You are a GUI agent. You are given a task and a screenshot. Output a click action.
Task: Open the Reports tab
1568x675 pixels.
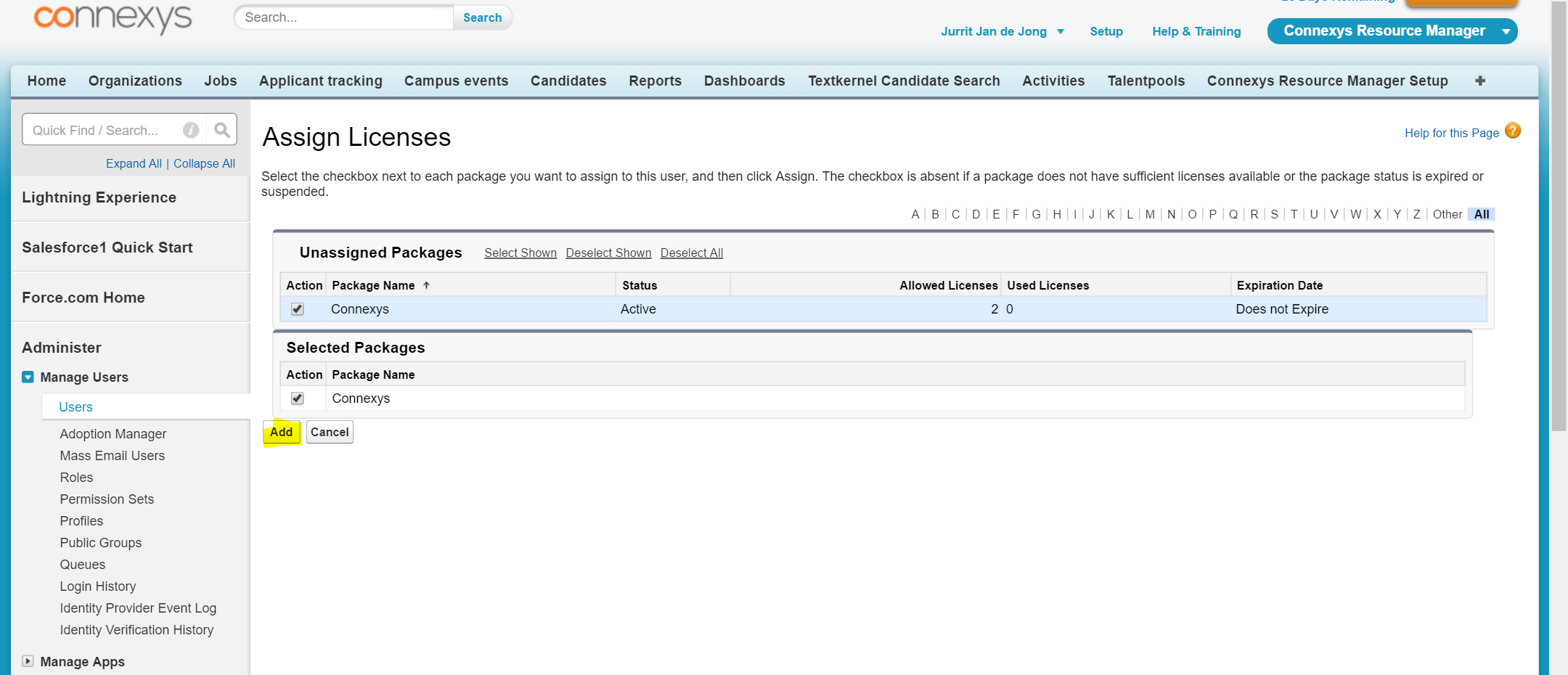tap(656, 81)
